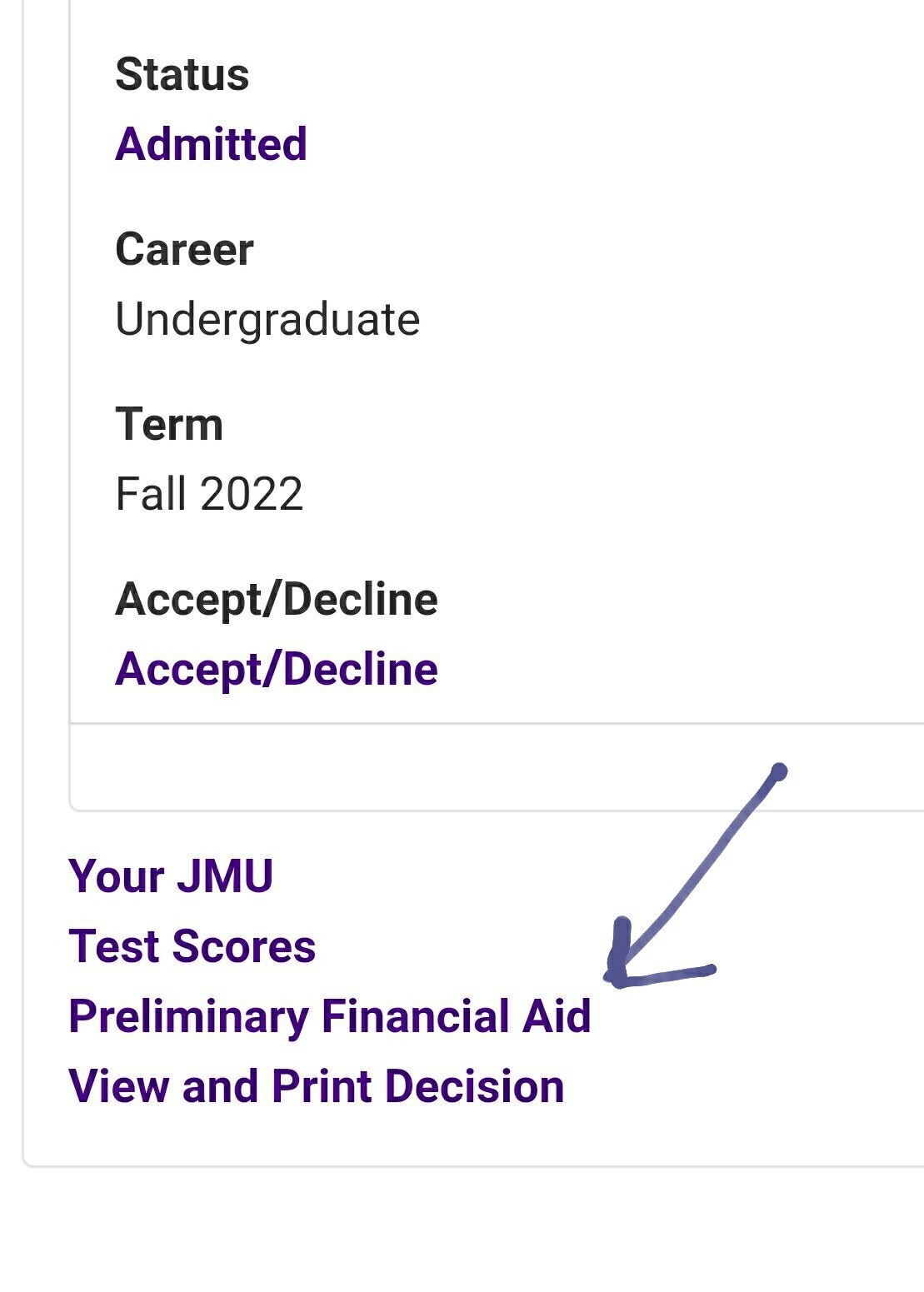Select the Undergraduate career value
924x1292 pixels.
267,319
